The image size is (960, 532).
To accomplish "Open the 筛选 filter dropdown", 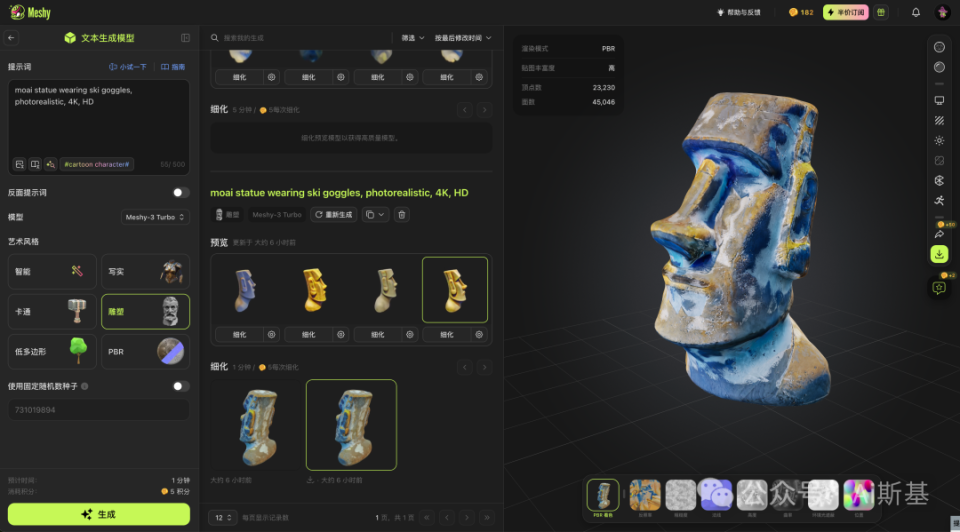I will 413,38.
